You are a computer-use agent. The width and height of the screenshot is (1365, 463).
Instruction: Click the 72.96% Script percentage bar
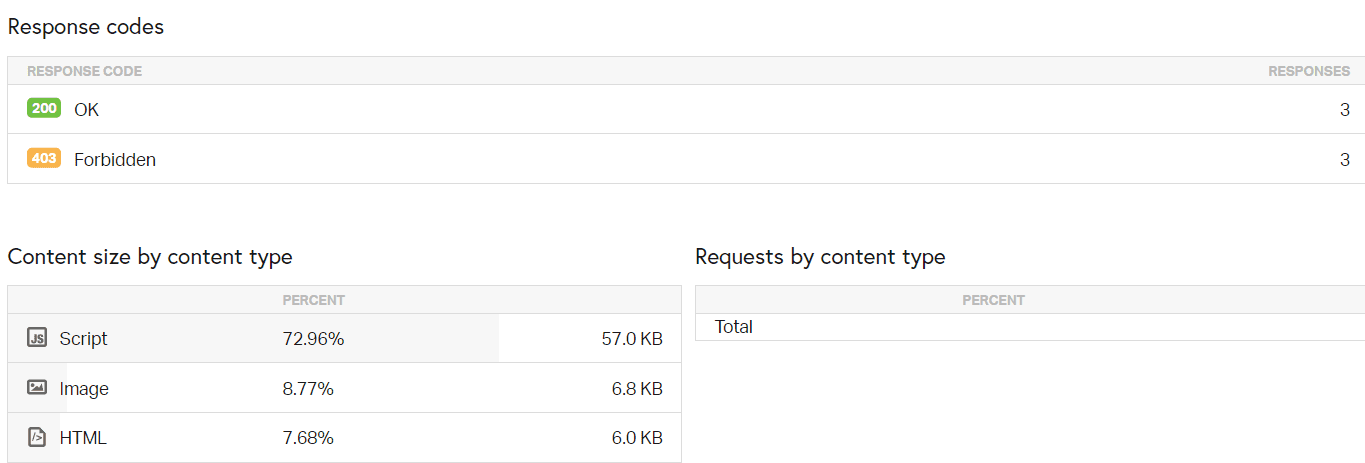click(x=313, y=339)
